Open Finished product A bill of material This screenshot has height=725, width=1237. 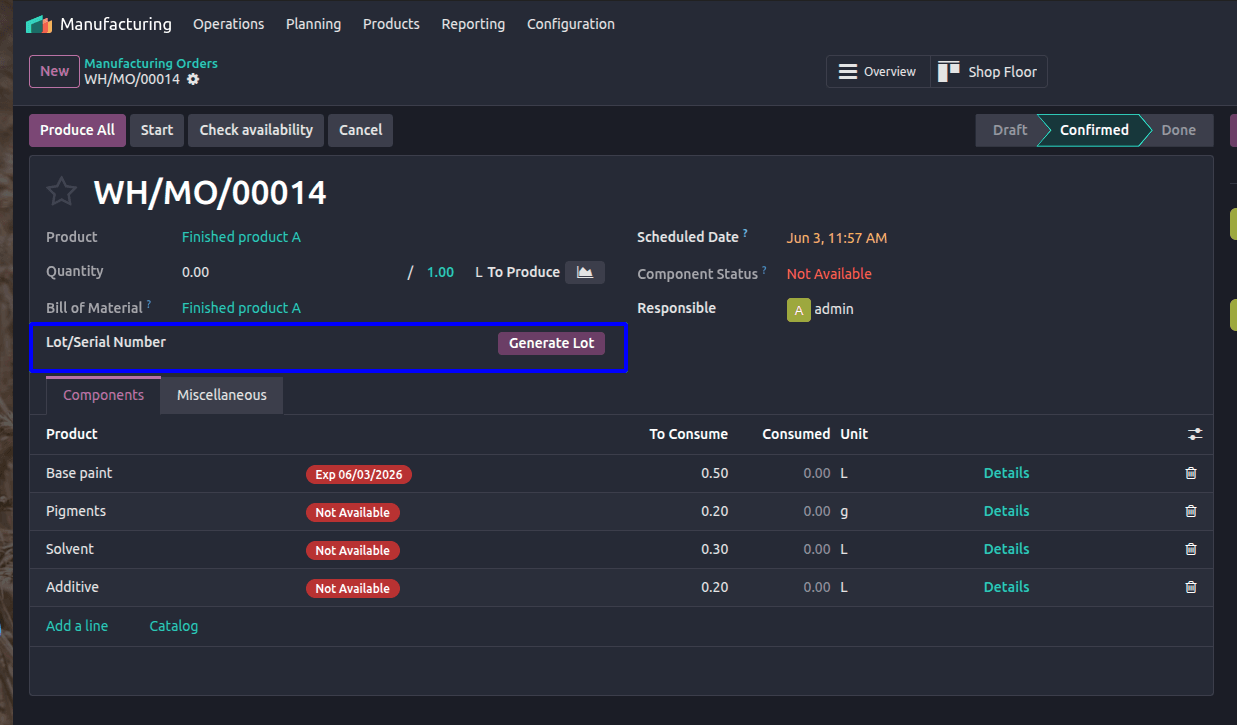click(x=241, y=308)
